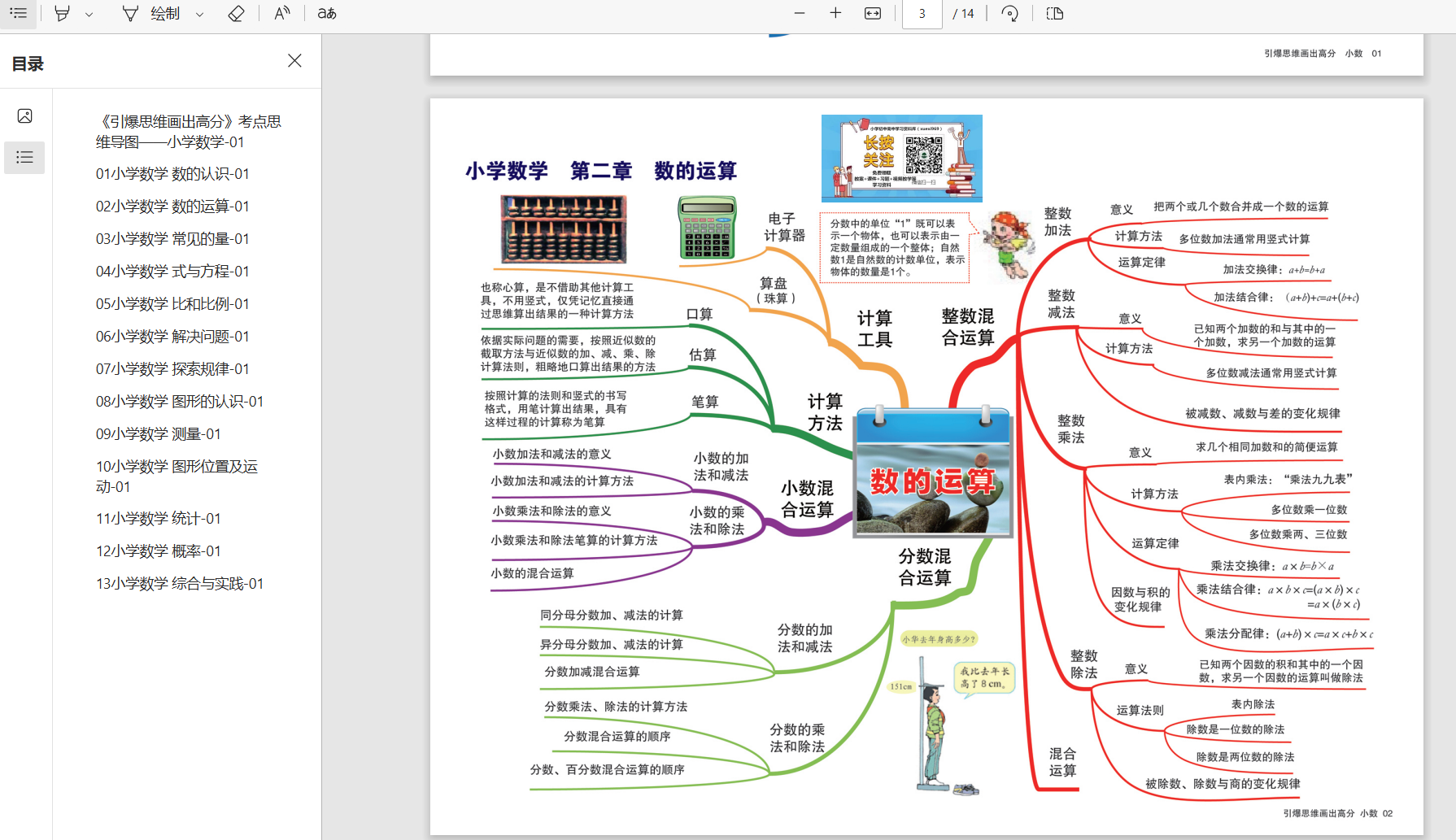1456x840 pixels.
Task: Open the translate (あ) tool
Action: pos(327,14)
